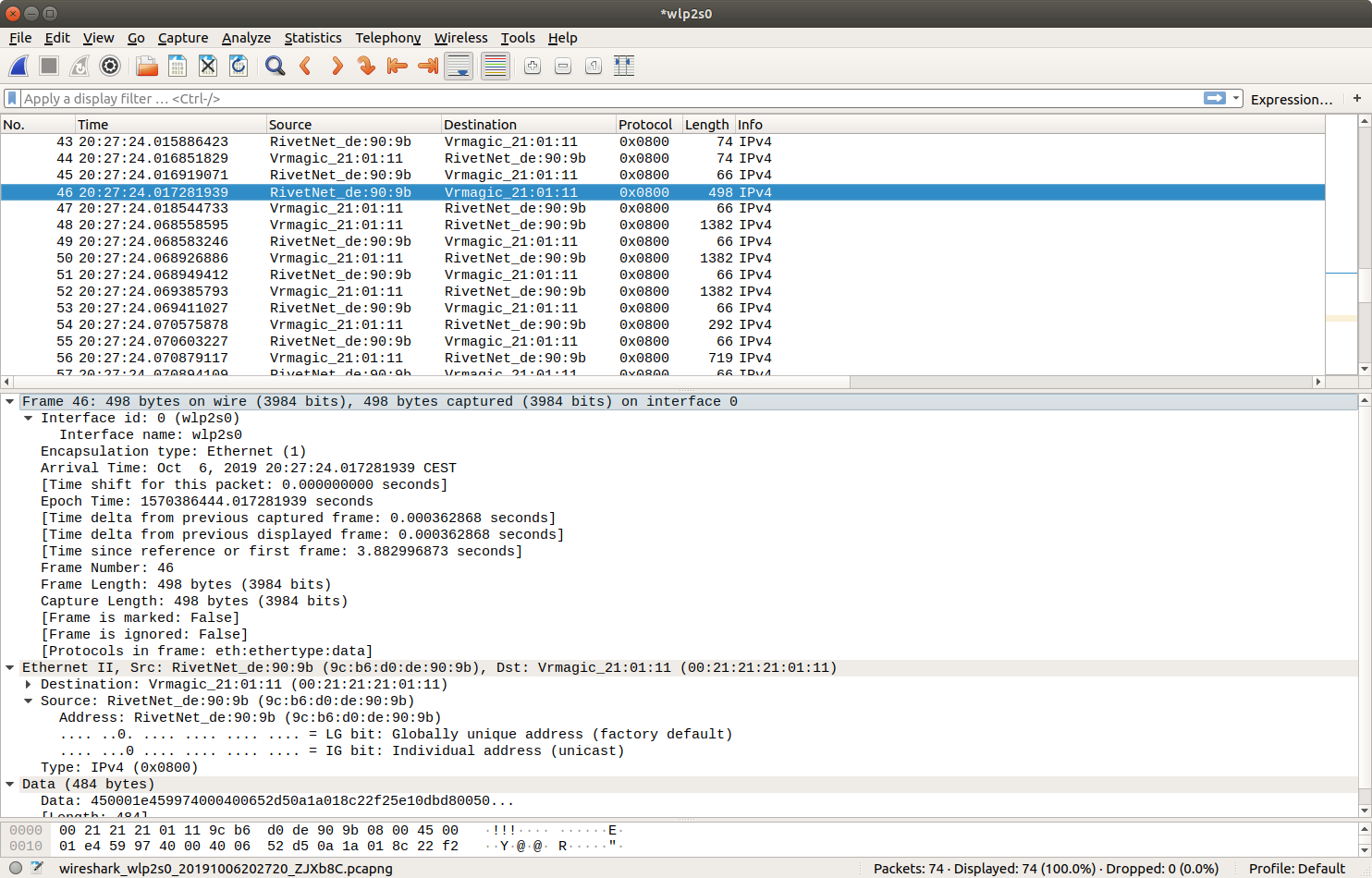This screenshot has width=1372, height=878.
Task: Reload the capture file icon
Action: 239,66
